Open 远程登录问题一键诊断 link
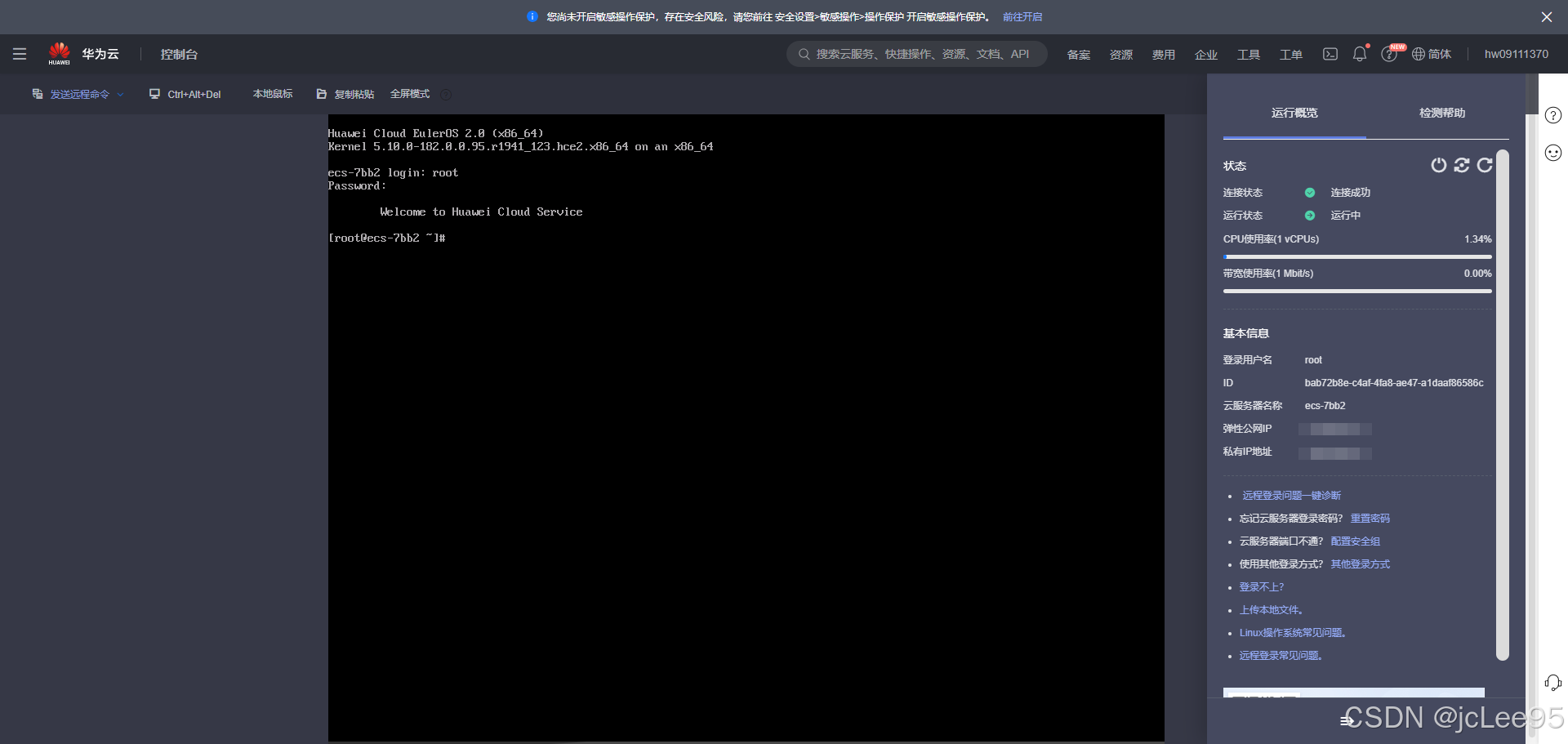The image size is (1568, 744). pyautogui.click(x=1292, y=496)
